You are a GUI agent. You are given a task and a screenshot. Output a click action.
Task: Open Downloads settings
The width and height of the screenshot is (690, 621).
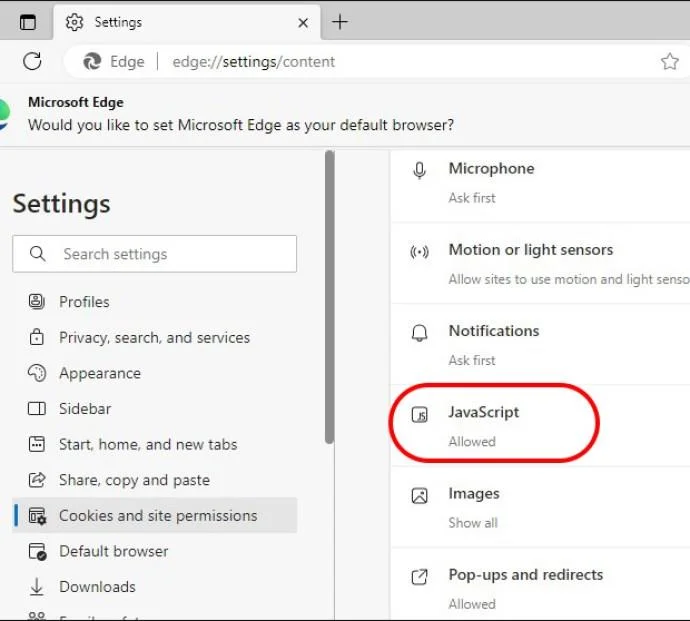pos(154,587)
